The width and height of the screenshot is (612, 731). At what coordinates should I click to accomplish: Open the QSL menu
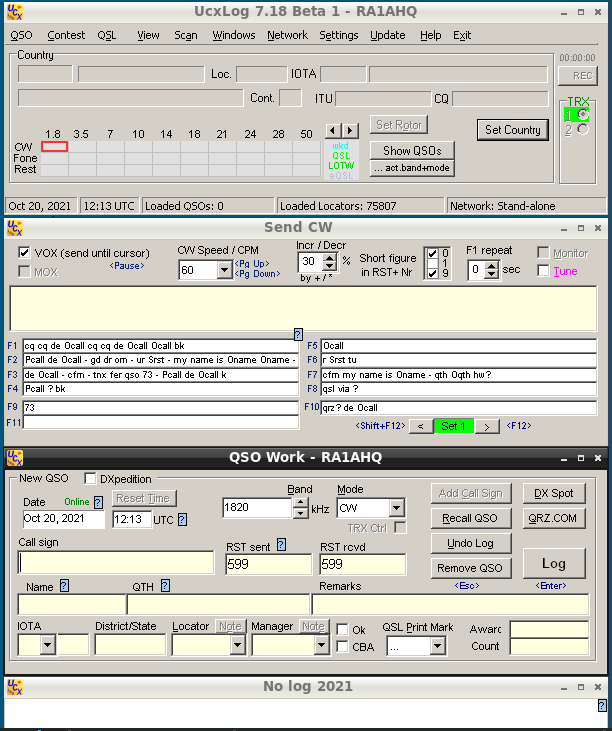point(107,35)
